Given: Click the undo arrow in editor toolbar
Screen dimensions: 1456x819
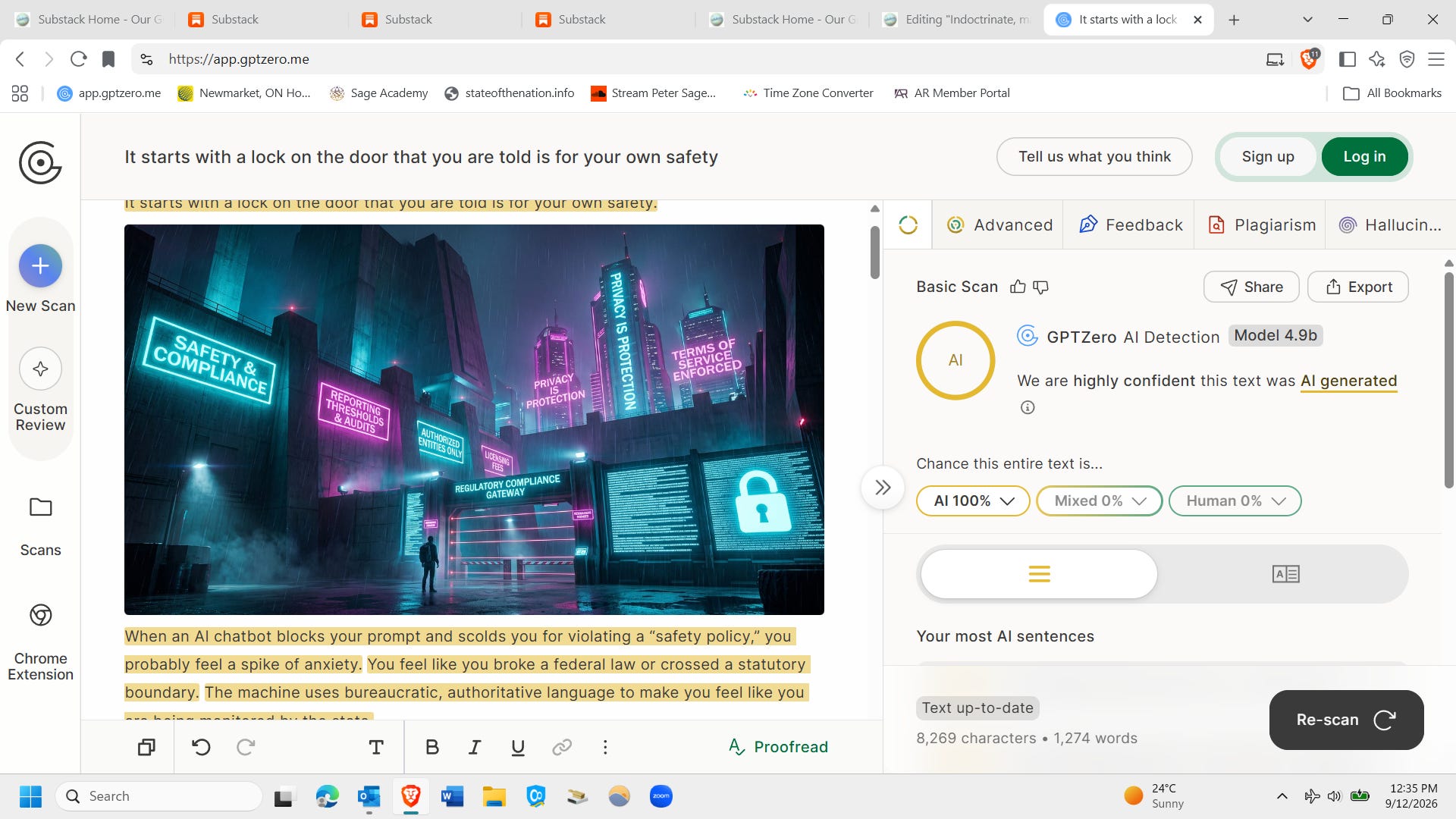Looking at the screenshot, I should click(201, 747).
